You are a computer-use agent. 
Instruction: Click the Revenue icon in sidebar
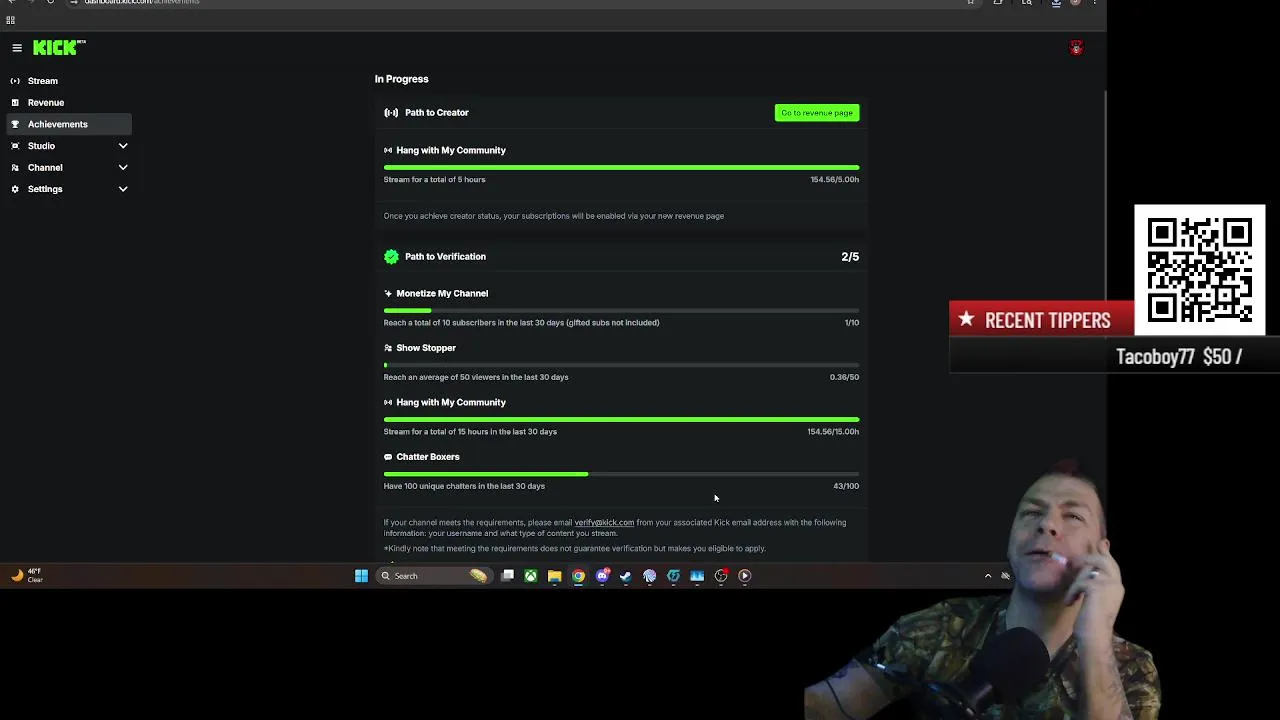(x=15, y=102)
